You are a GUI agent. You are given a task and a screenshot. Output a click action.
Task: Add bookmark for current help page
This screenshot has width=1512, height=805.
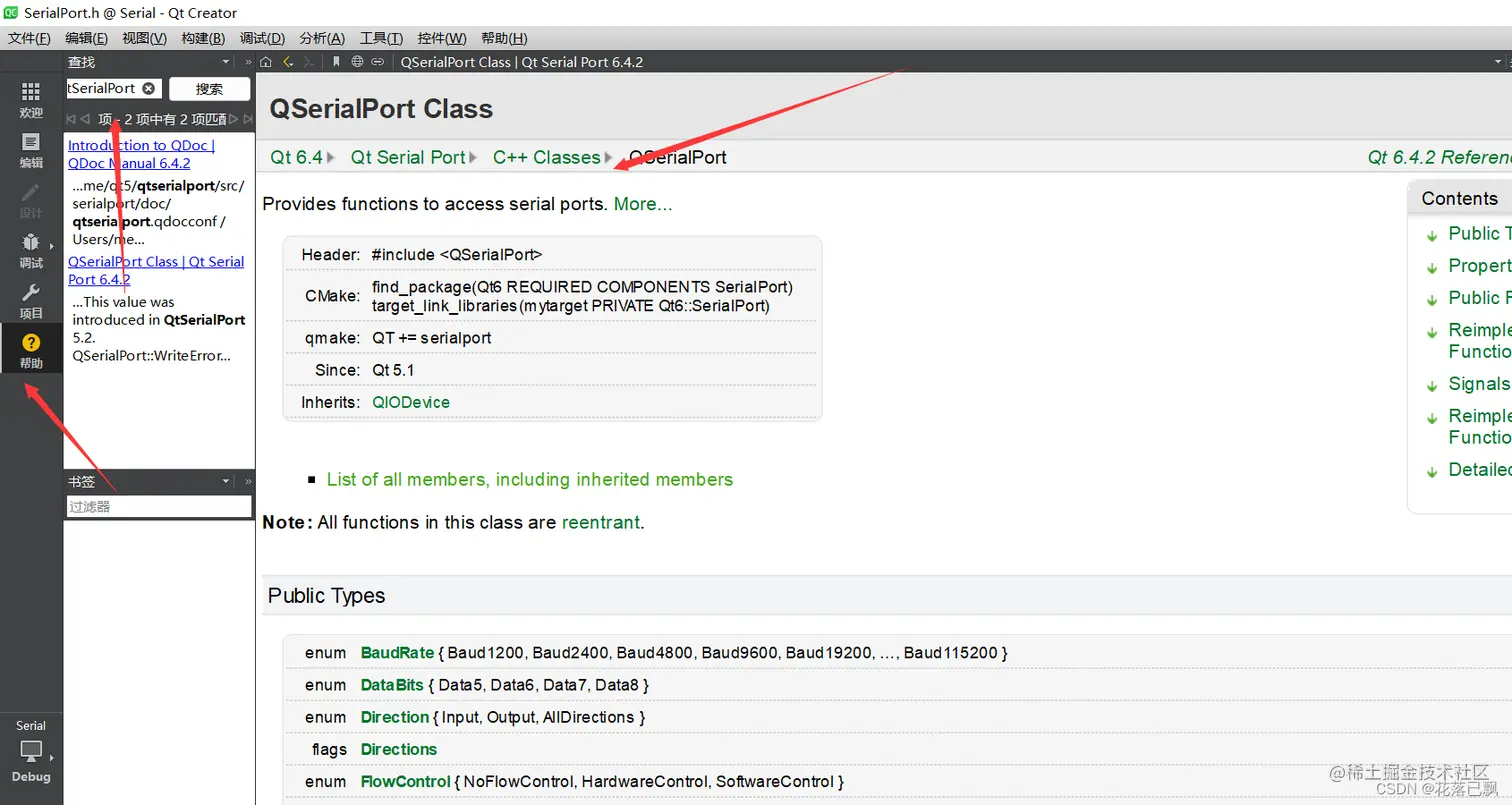[x=336, y=62]
